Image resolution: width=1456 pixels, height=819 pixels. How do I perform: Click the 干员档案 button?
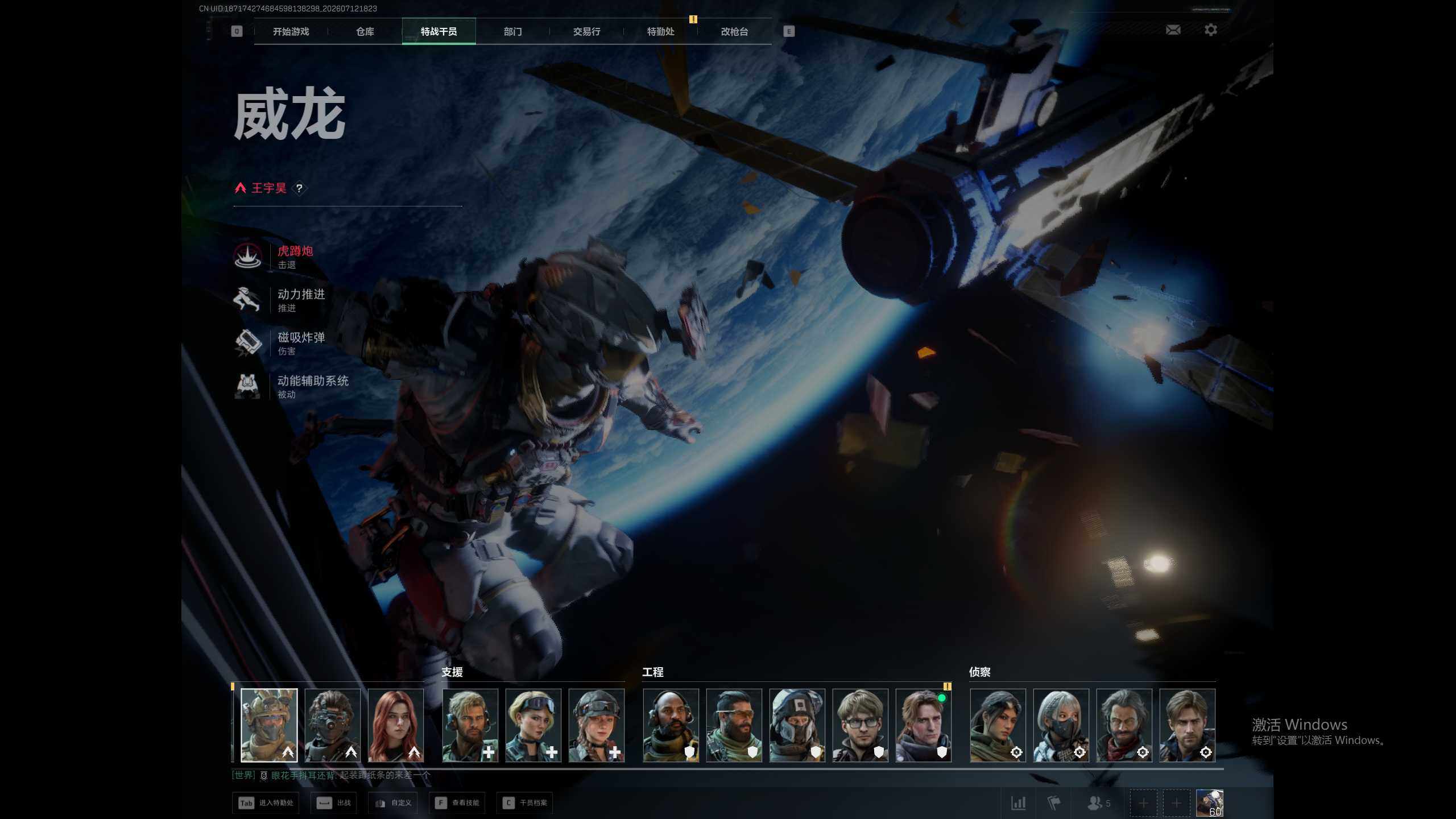(x=525, y=803)
